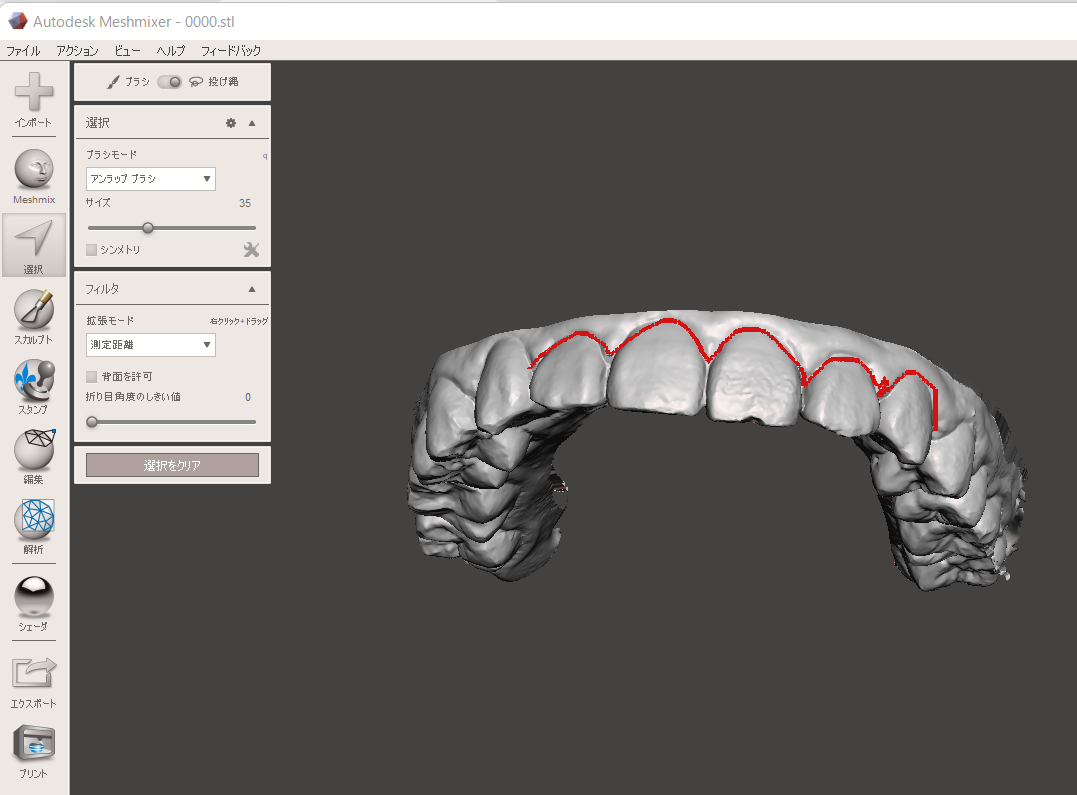
Task: Click the サイズ slider handle
Action: 148,227
